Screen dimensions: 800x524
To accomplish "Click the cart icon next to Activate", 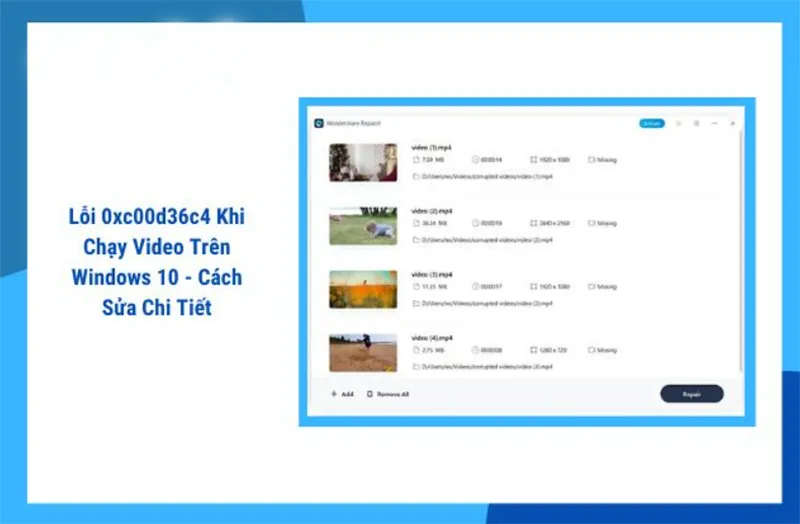I will (x=679, y=123).
